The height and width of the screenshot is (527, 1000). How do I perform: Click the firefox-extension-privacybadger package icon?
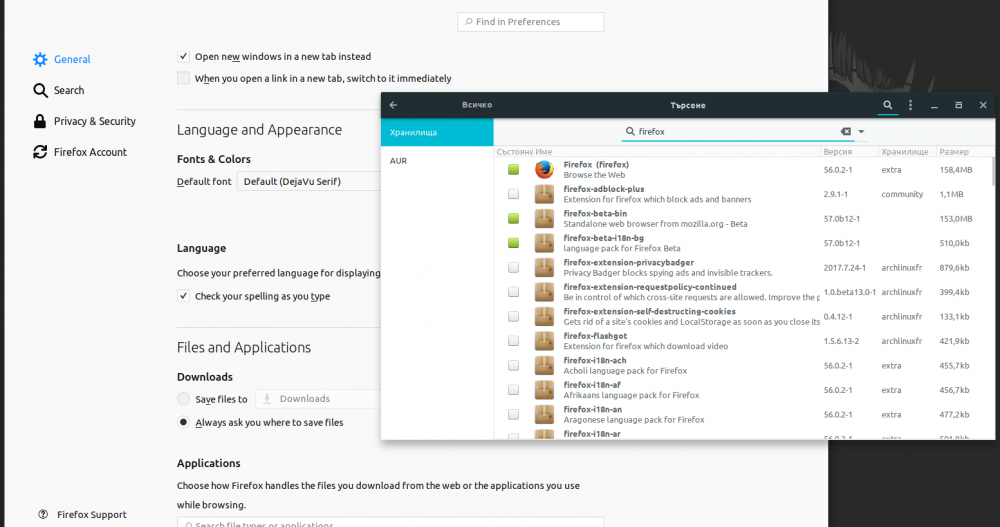tap(544, 267)
